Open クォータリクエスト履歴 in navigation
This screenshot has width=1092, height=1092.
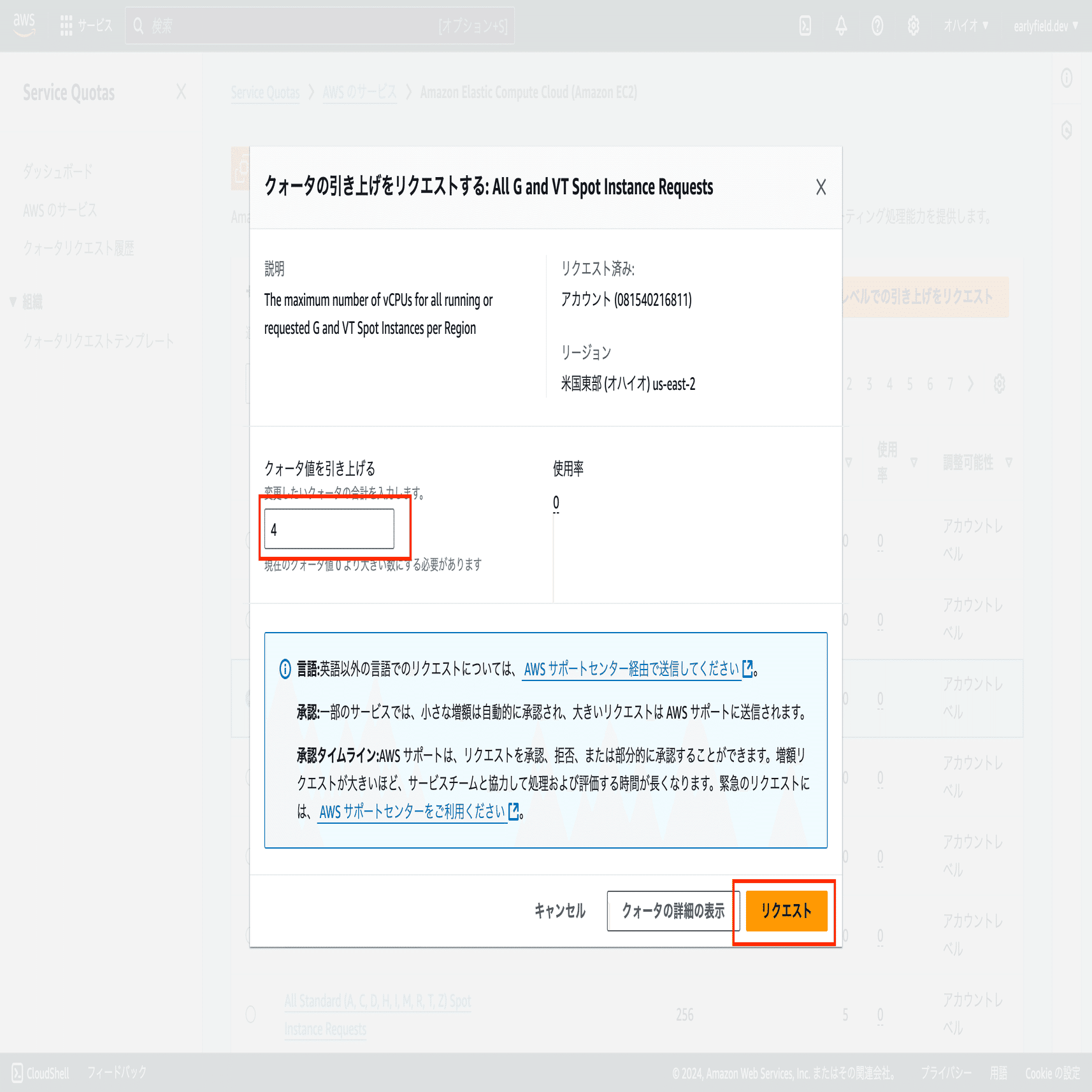78,248
